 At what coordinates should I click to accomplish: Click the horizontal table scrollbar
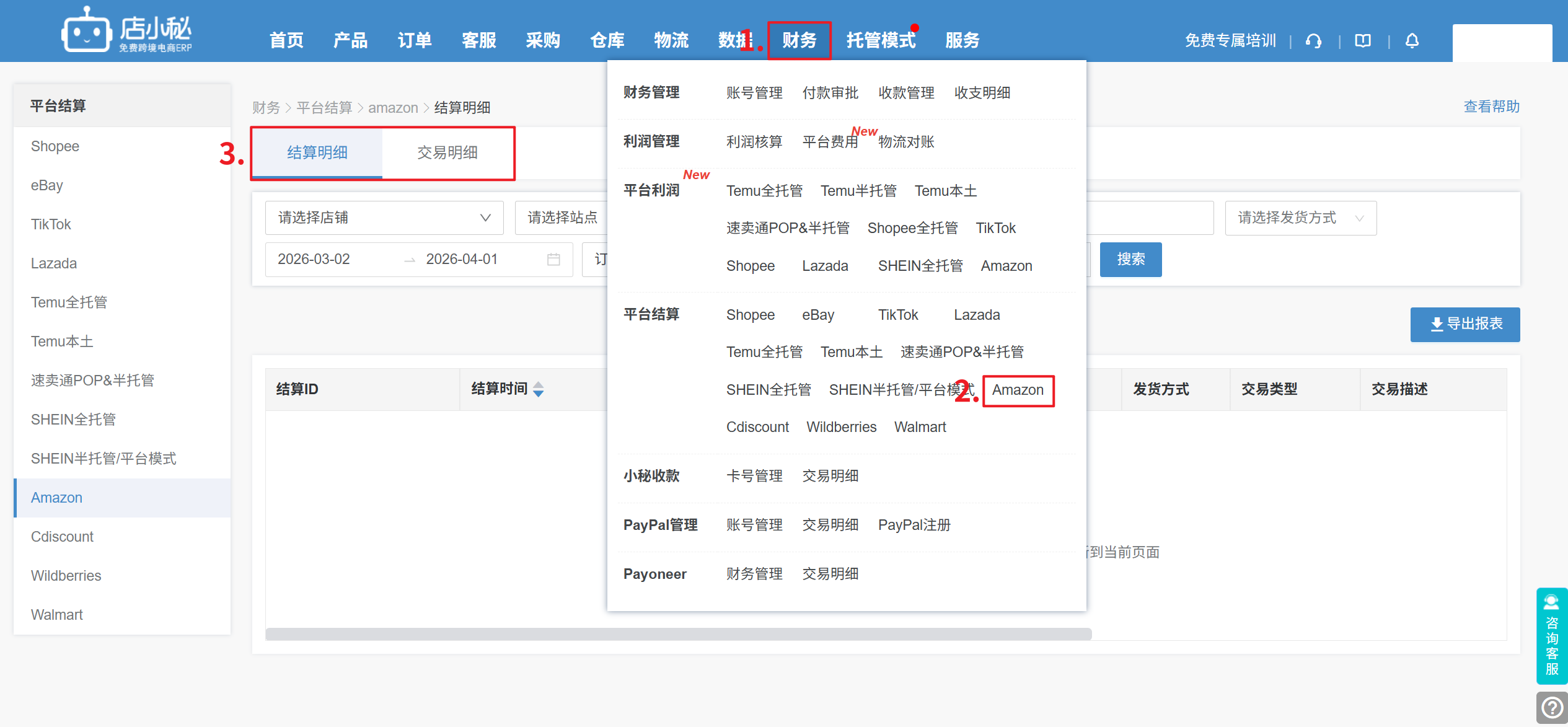point(678,634)
